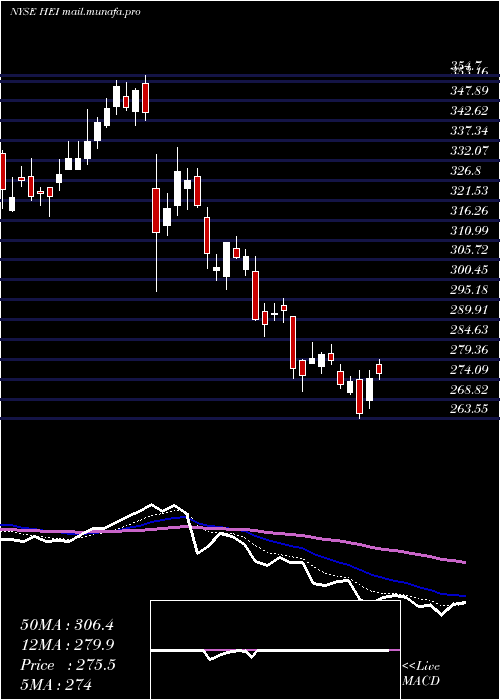Select the 295.18 price axis label
The image size is (500, 700).
(x=469, y=290)
